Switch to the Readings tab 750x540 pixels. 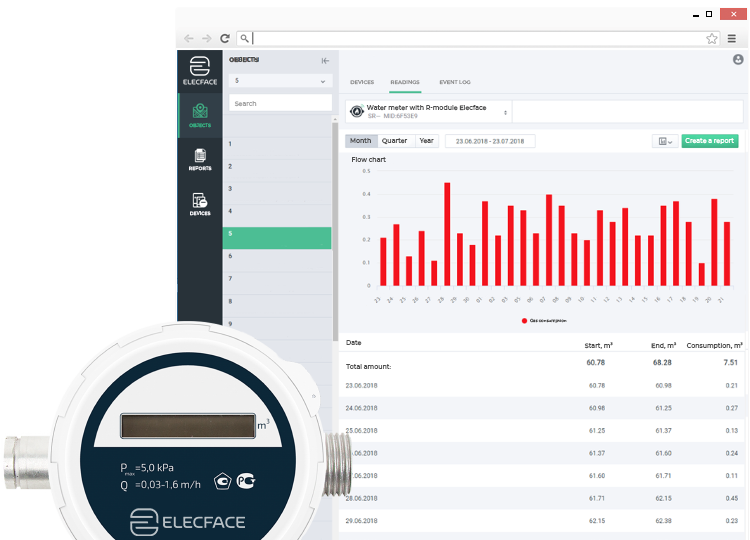click(405, 82)
